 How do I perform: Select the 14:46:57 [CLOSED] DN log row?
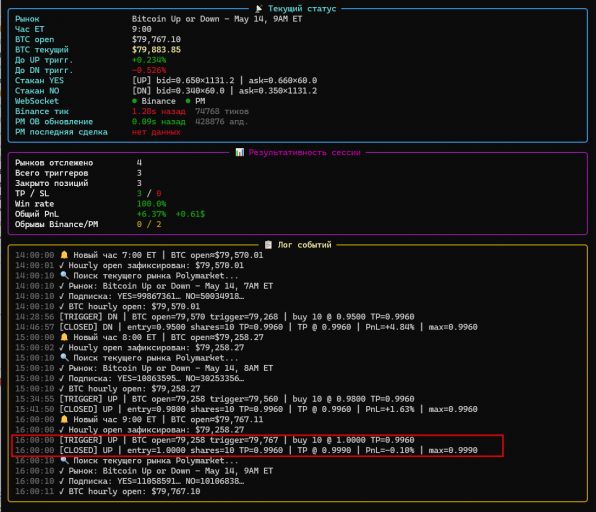[x=246, y=327]
